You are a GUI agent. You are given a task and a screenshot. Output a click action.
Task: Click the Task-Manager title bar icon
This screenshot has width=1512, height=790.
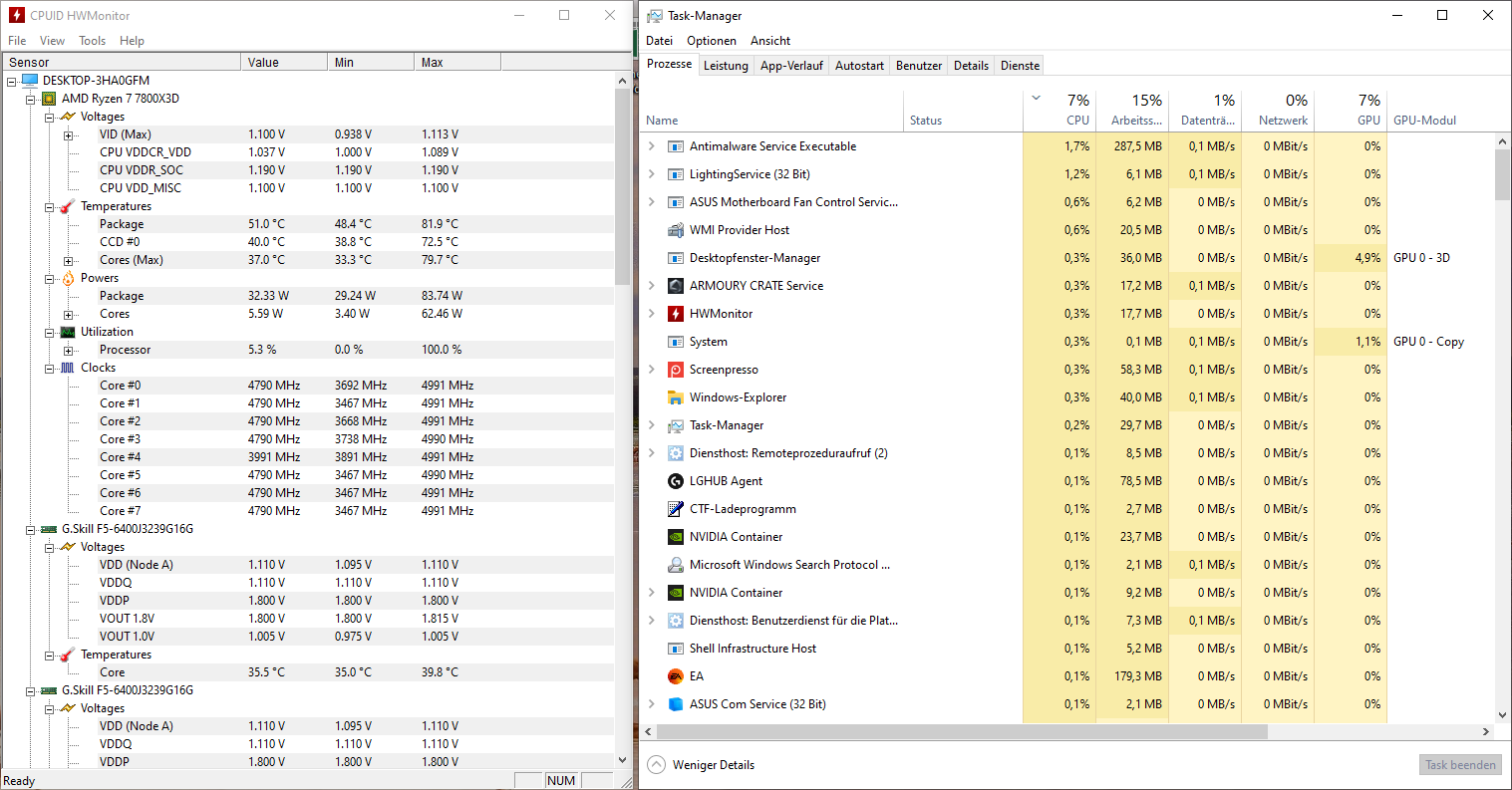(x=655, y=16)
